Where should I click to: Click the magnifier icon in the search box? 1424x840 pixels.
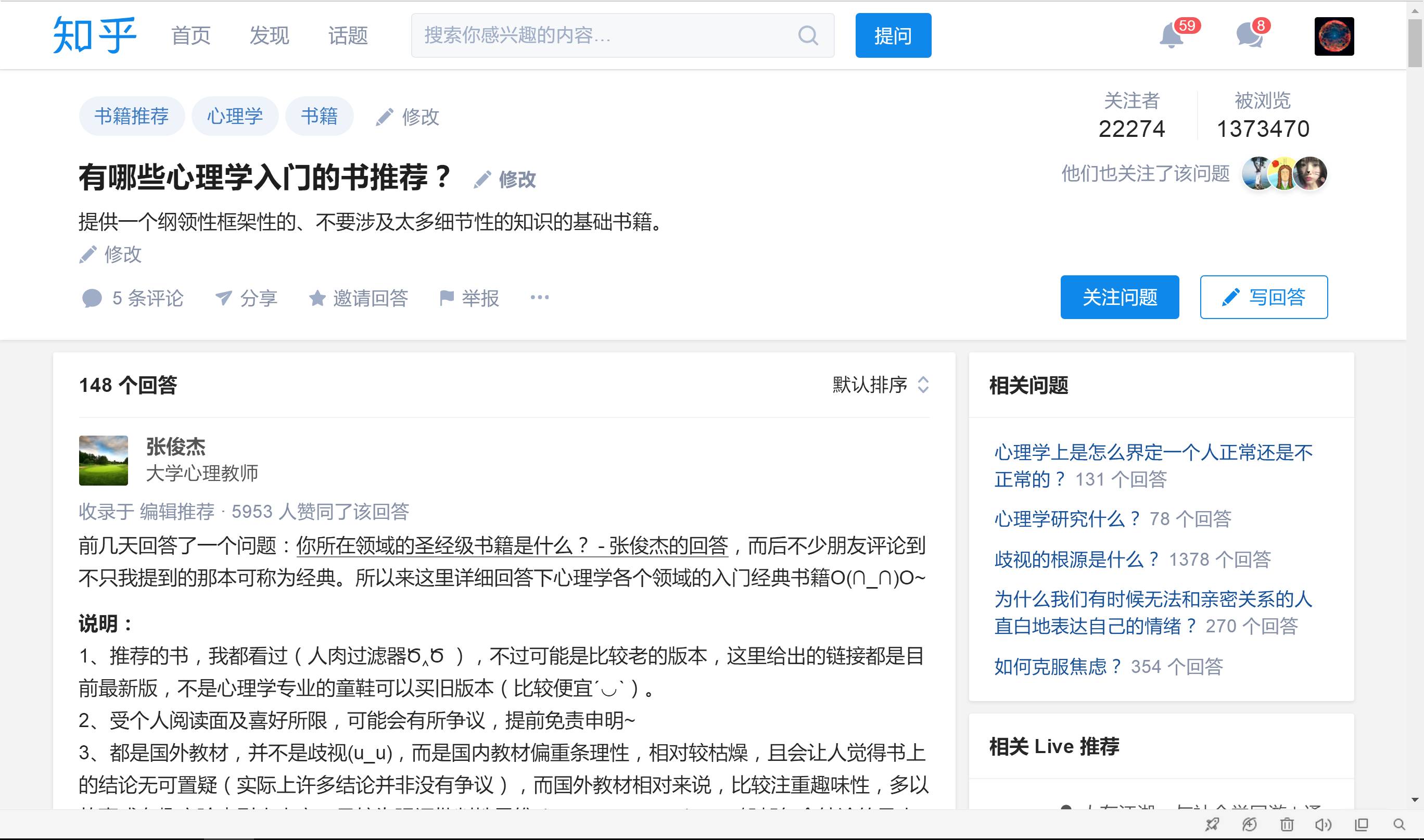(x=808, y=36)
